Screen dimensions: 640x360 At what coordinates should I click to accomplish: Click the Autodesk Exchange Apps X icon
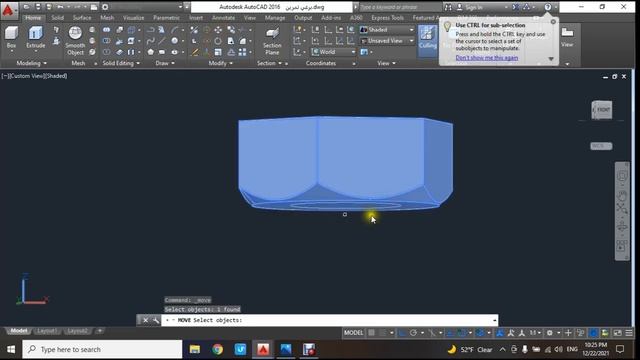coord(516,7)
